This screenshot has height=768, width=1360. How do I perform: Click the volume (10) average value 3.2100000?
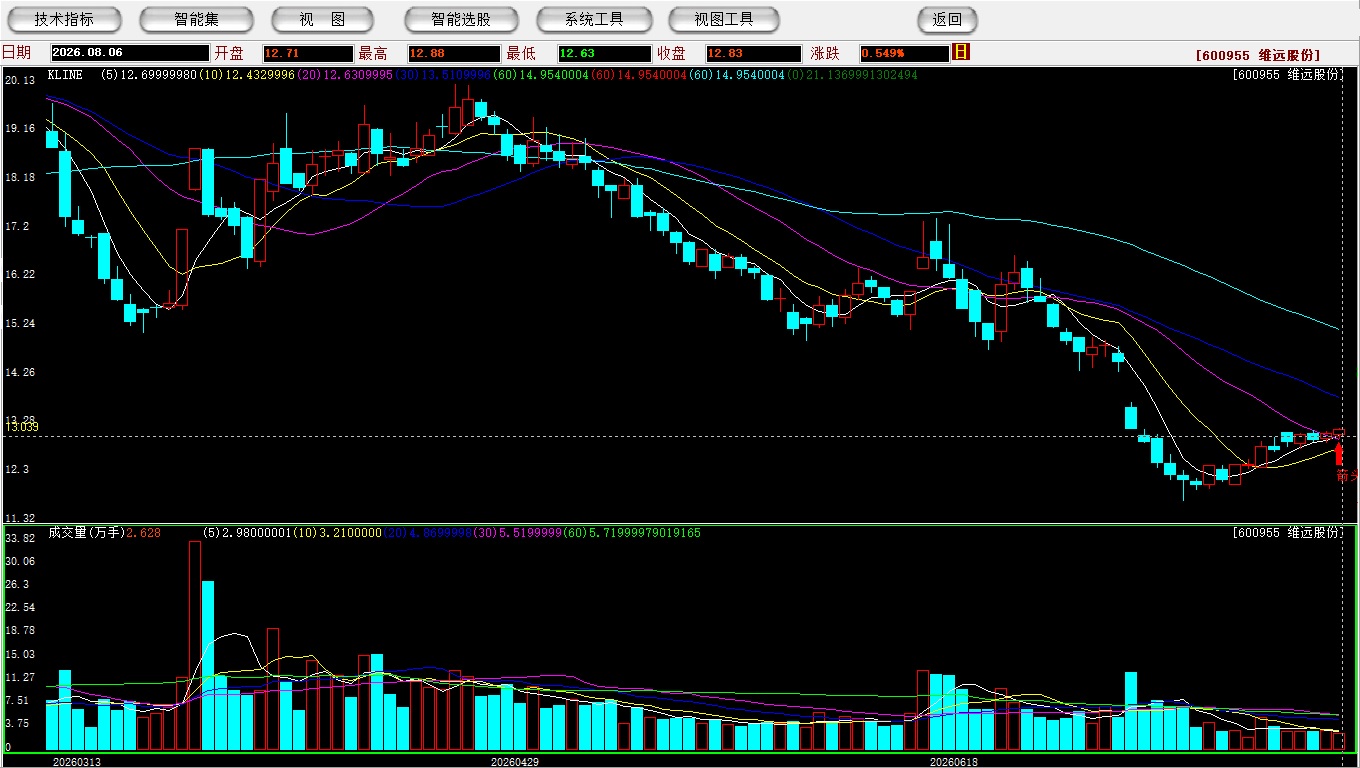coord(350,533)
